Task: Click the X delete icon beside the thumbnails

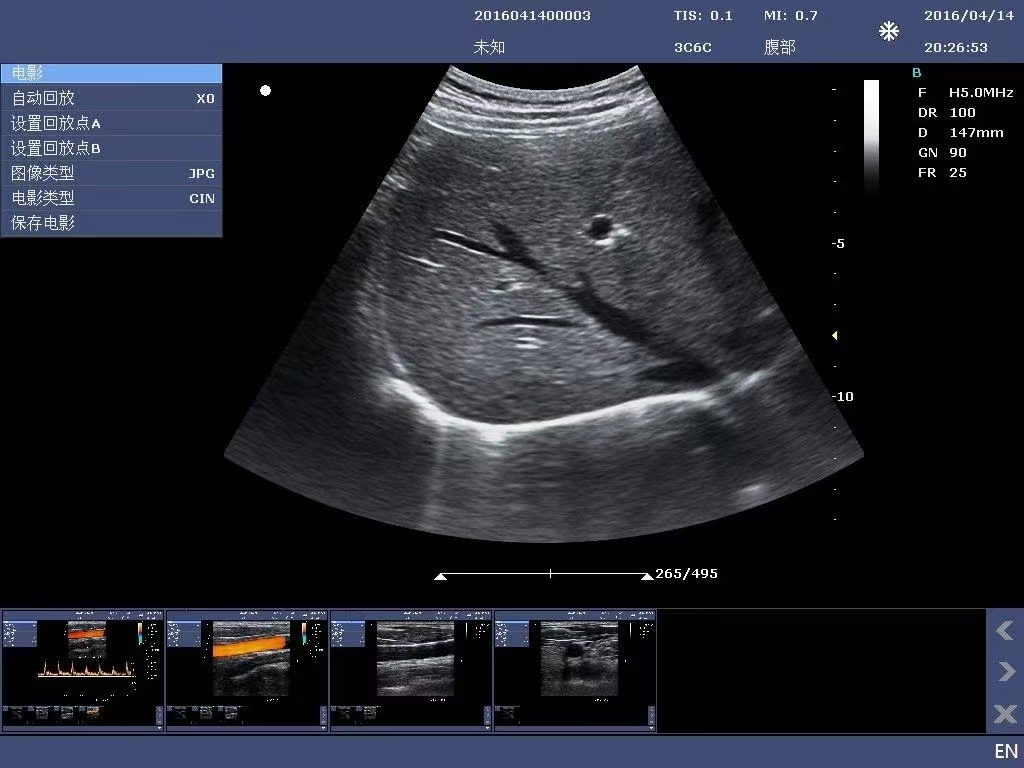Action: click(x=1004, y=714)
